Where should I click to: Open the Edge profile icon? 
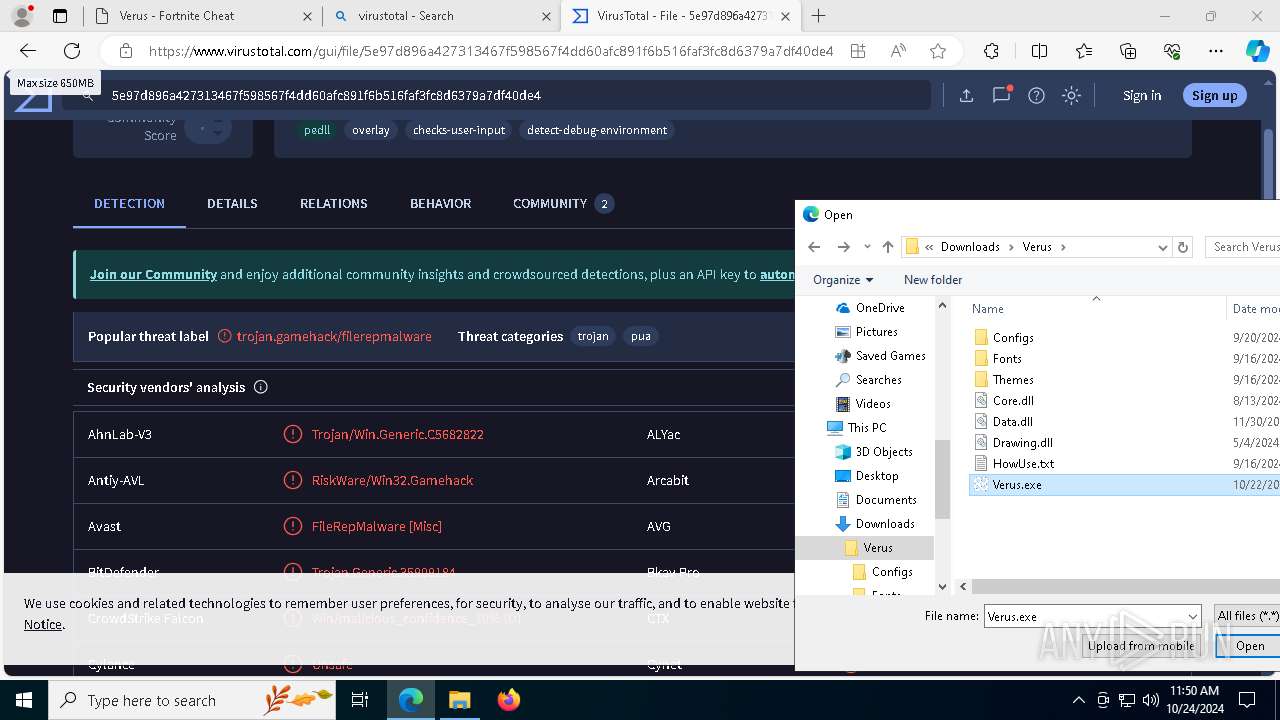pyautogui.click(x=22, y=16)
